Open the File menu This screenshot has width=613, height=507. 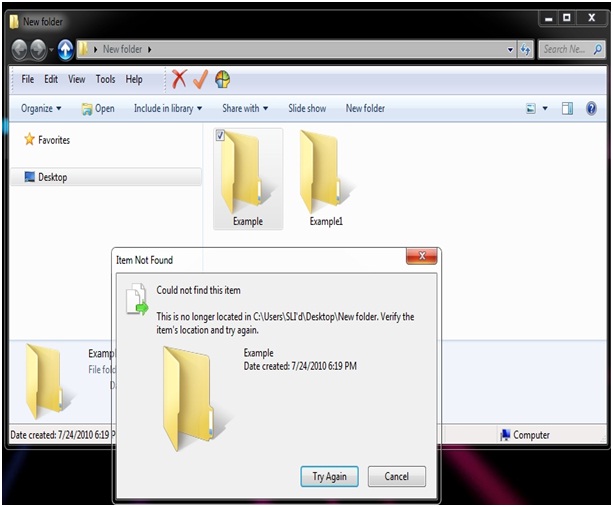[x=28, y=79]
